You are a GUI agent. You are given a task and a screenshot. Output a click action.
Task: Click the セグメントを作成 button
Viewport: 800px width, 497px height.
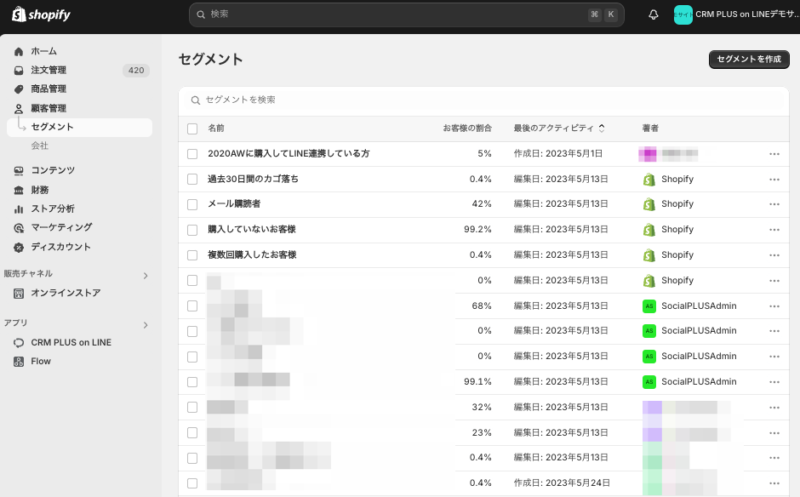(x=748, y=59)
